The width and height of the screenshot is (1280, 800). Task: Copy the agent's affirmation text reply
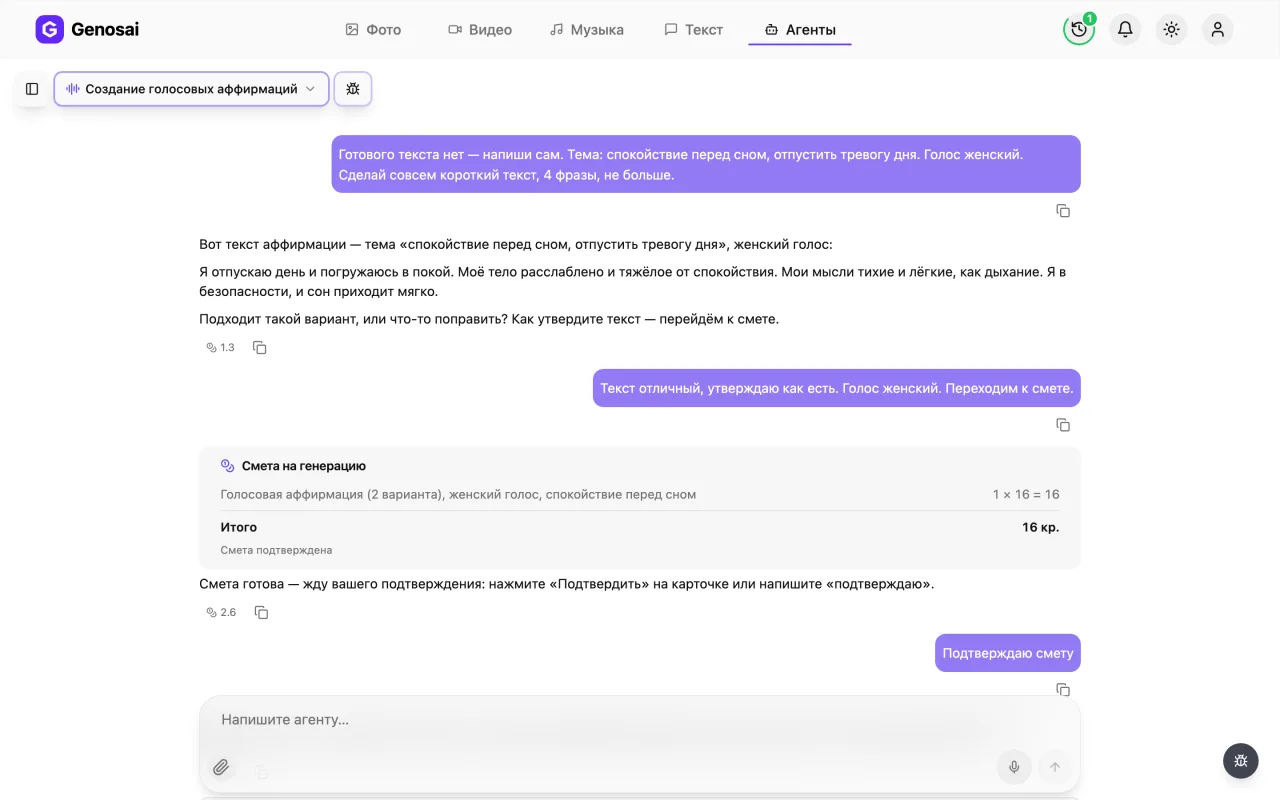coord(260,348)
